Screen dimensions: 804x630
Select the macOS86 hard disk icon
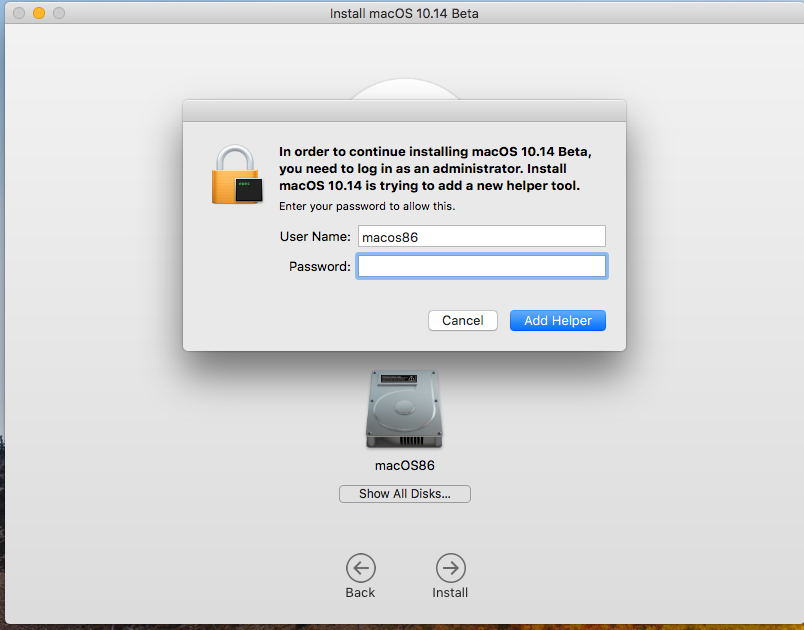coord(404,410)
